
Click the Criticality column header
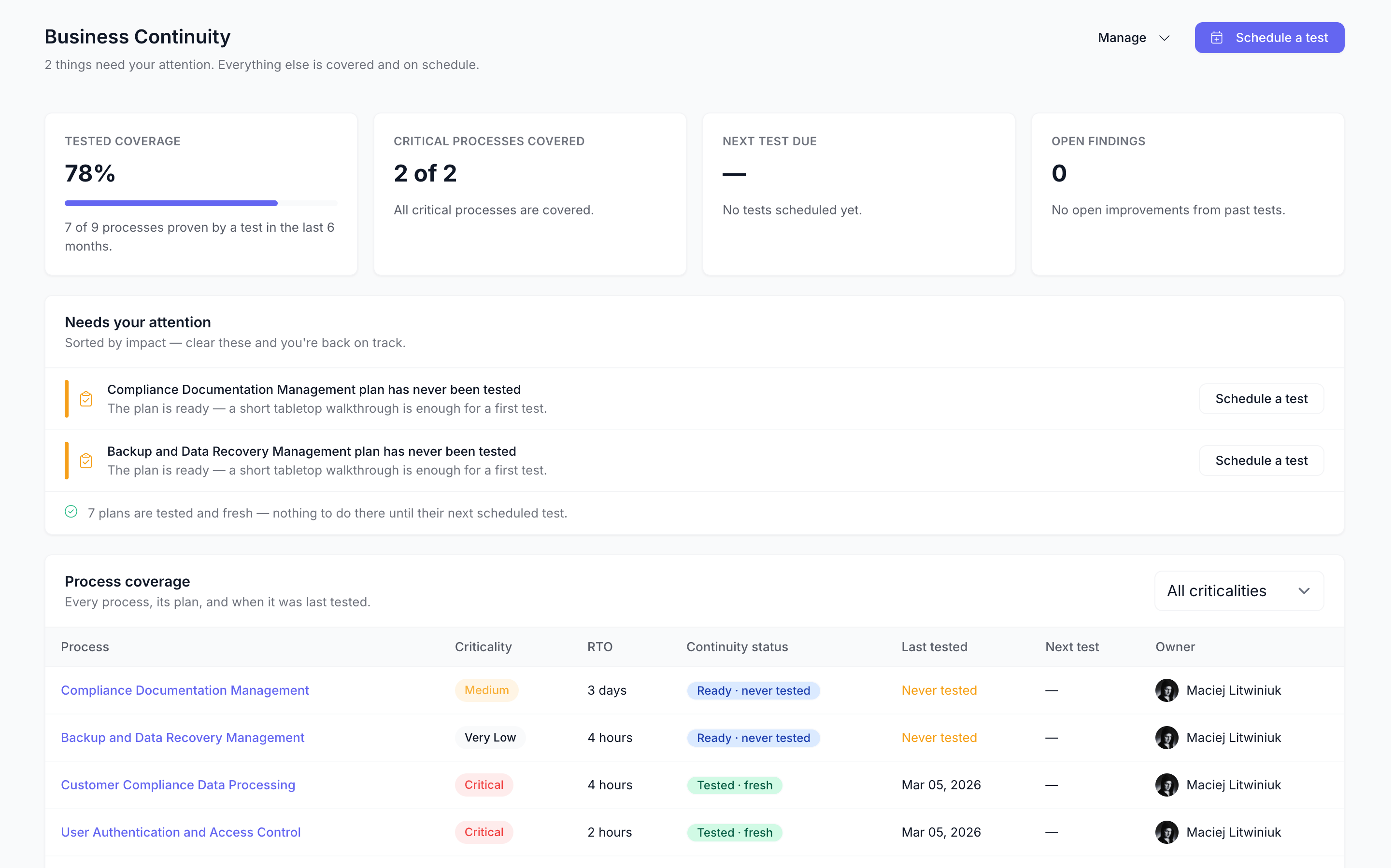(x=483, y=647)
